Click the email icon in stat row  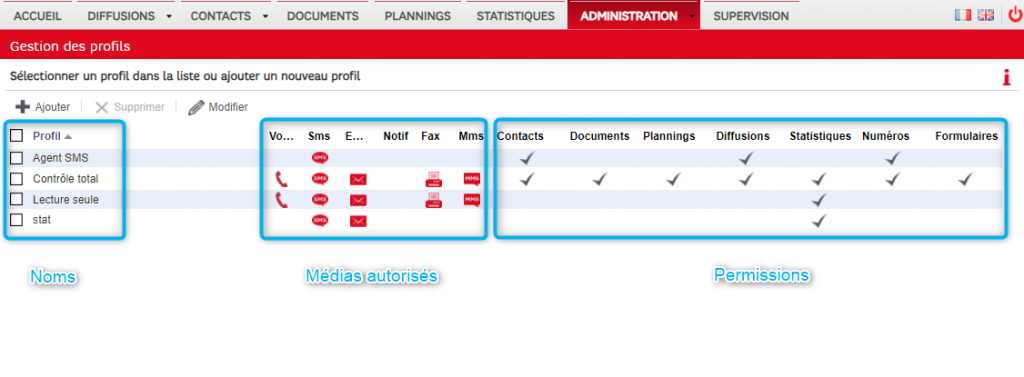[358, 221]
